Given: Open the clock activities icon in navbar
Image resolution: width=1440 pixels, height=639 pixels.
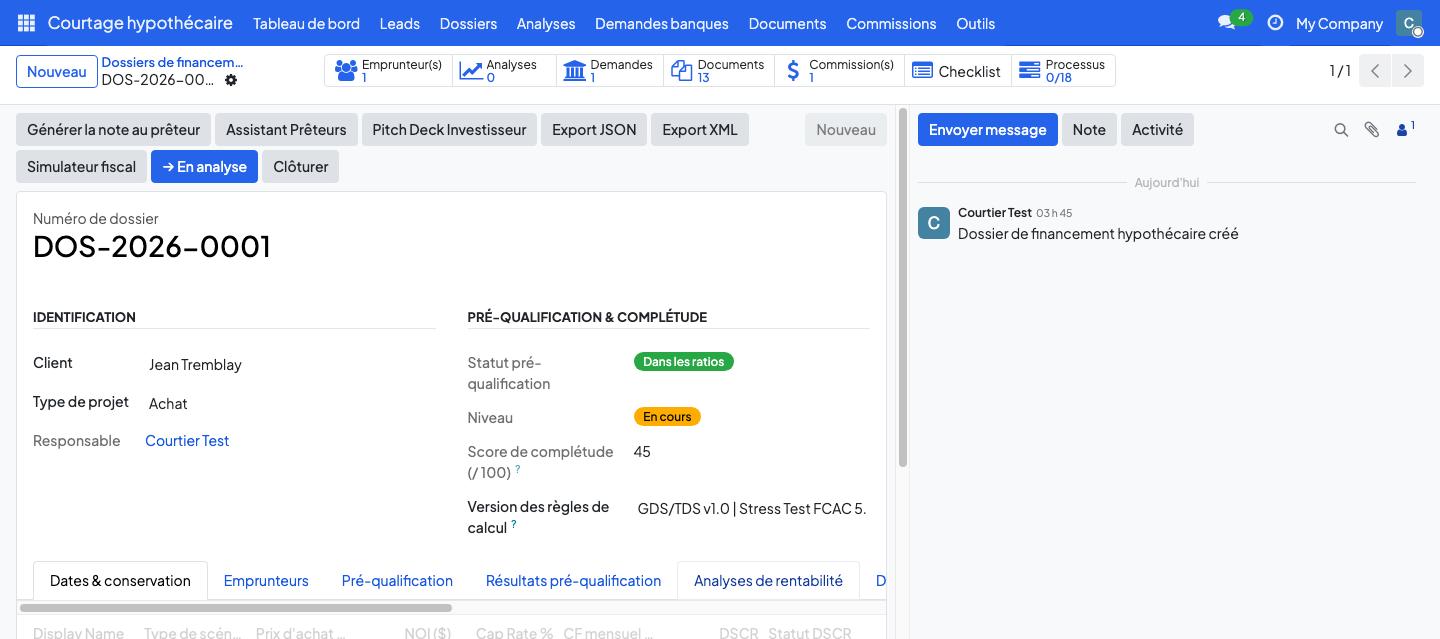Looking at the screenshot, I should [x=1275, y=23].
